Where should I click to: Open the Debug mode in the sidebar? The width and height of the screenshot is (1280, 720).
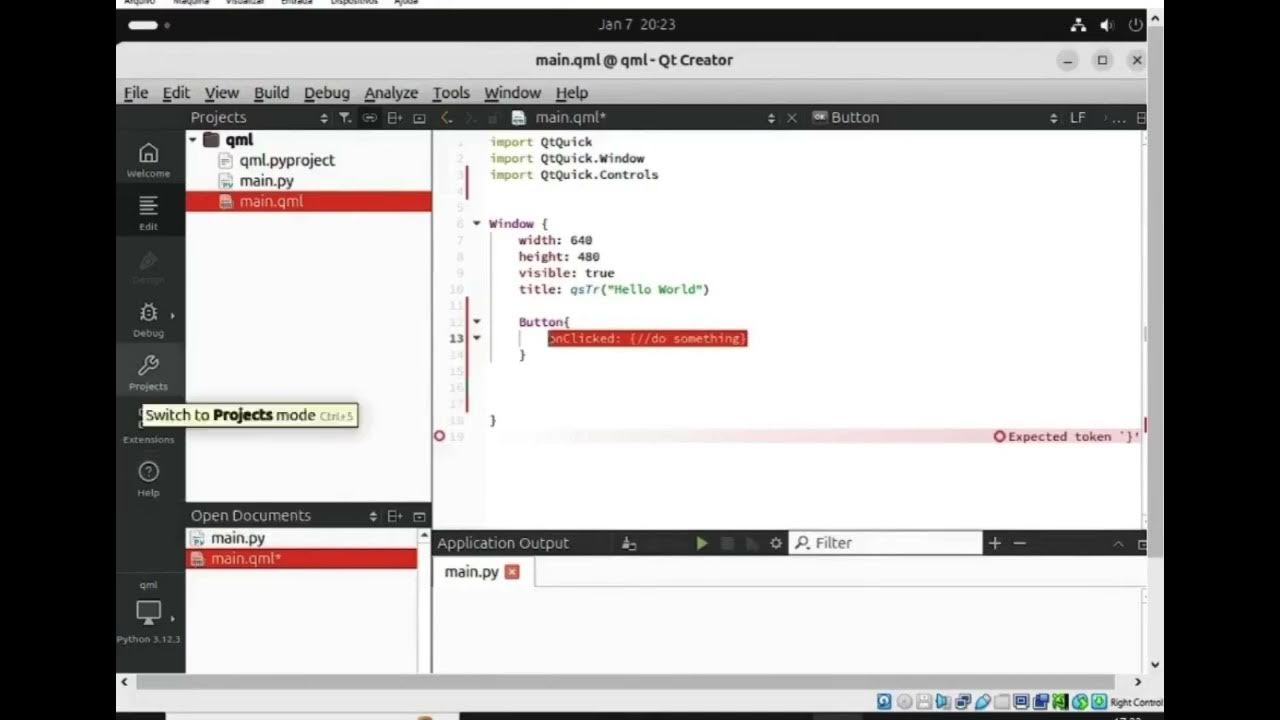point(148,319)
